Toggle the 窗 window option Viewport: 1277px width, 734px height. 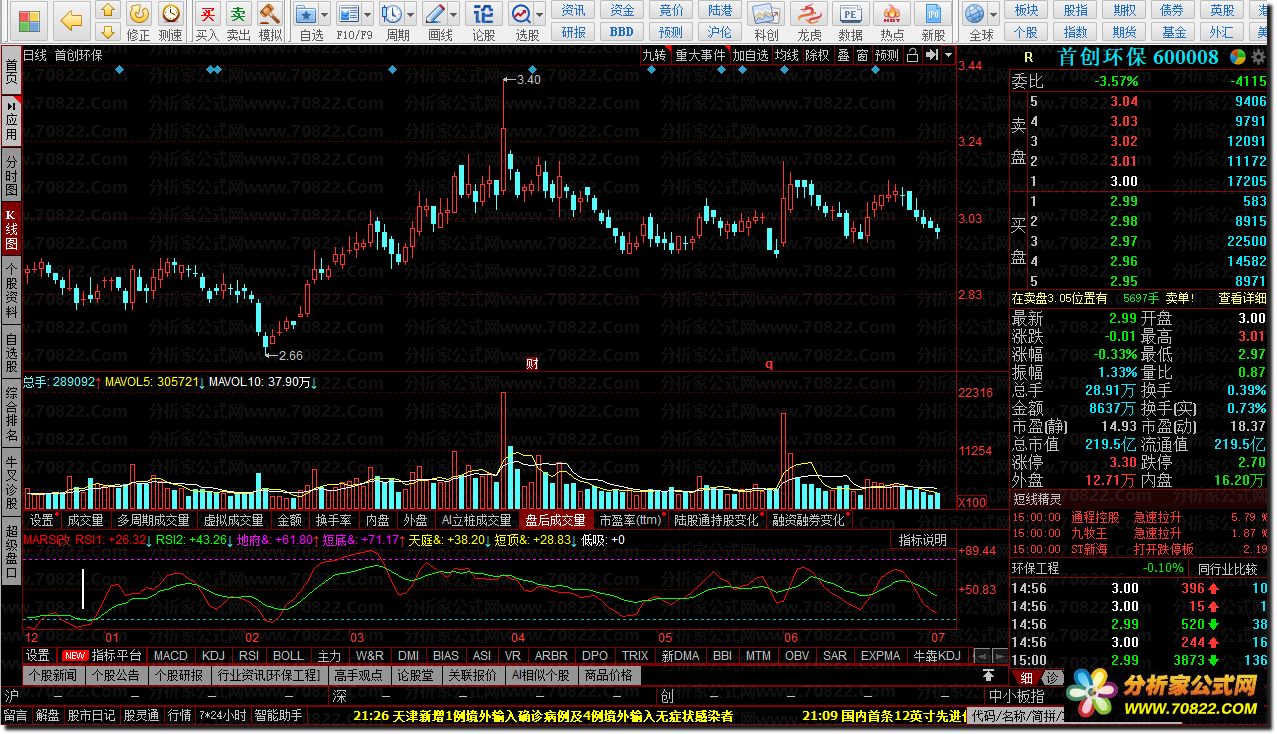point(861,56)
